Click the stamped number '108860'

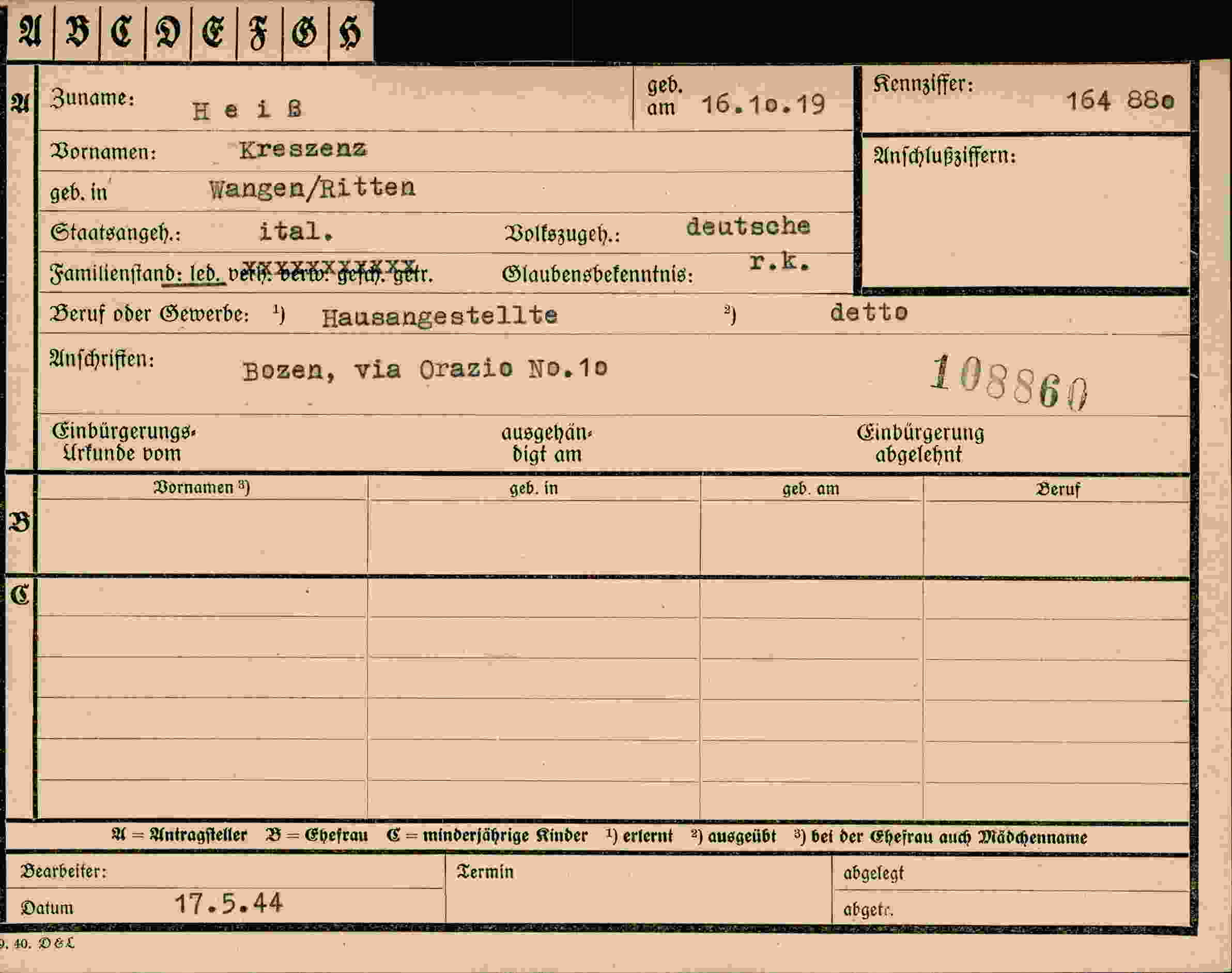point(1010,382)
